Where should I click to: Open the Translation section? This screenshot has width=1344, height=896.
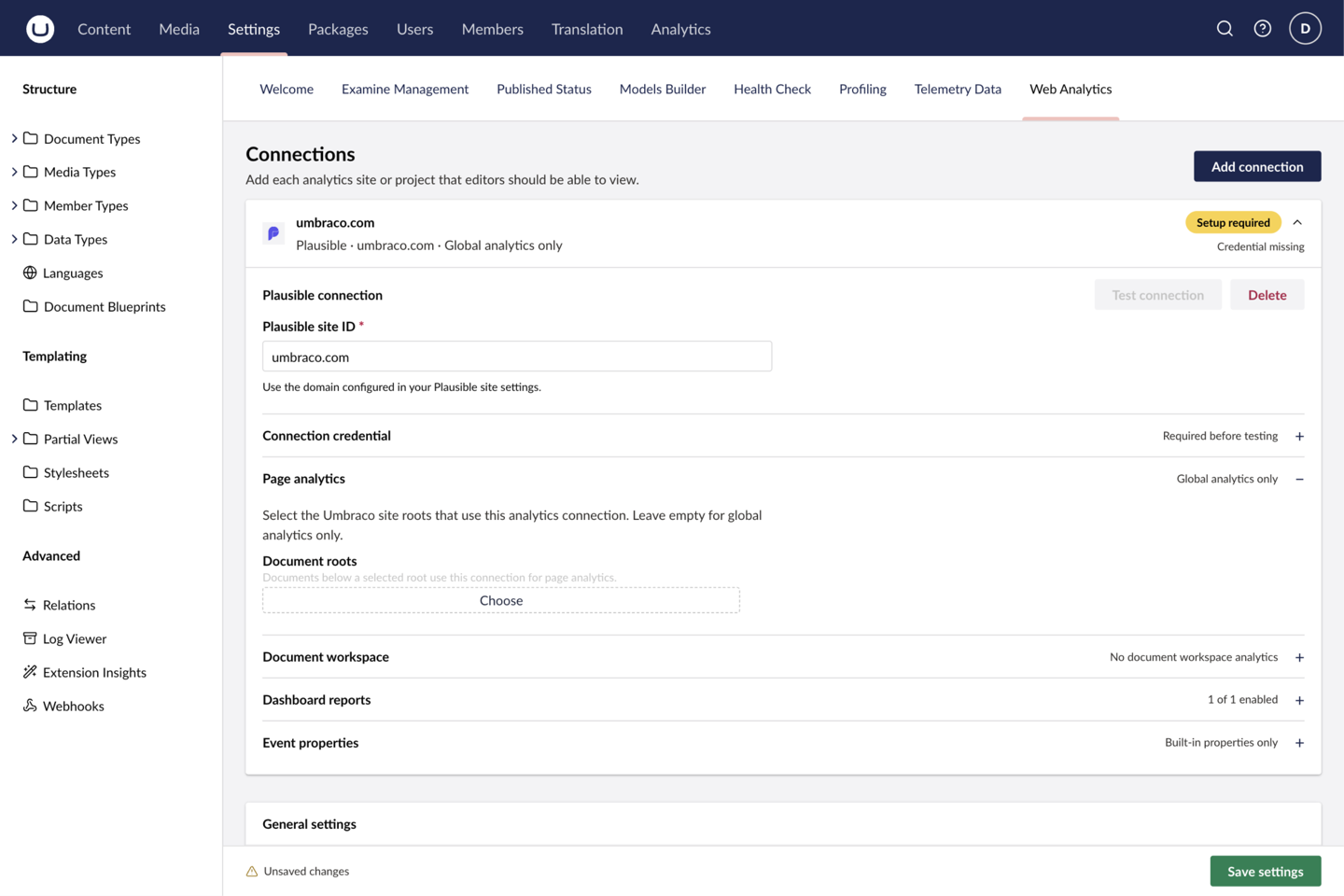587,29
